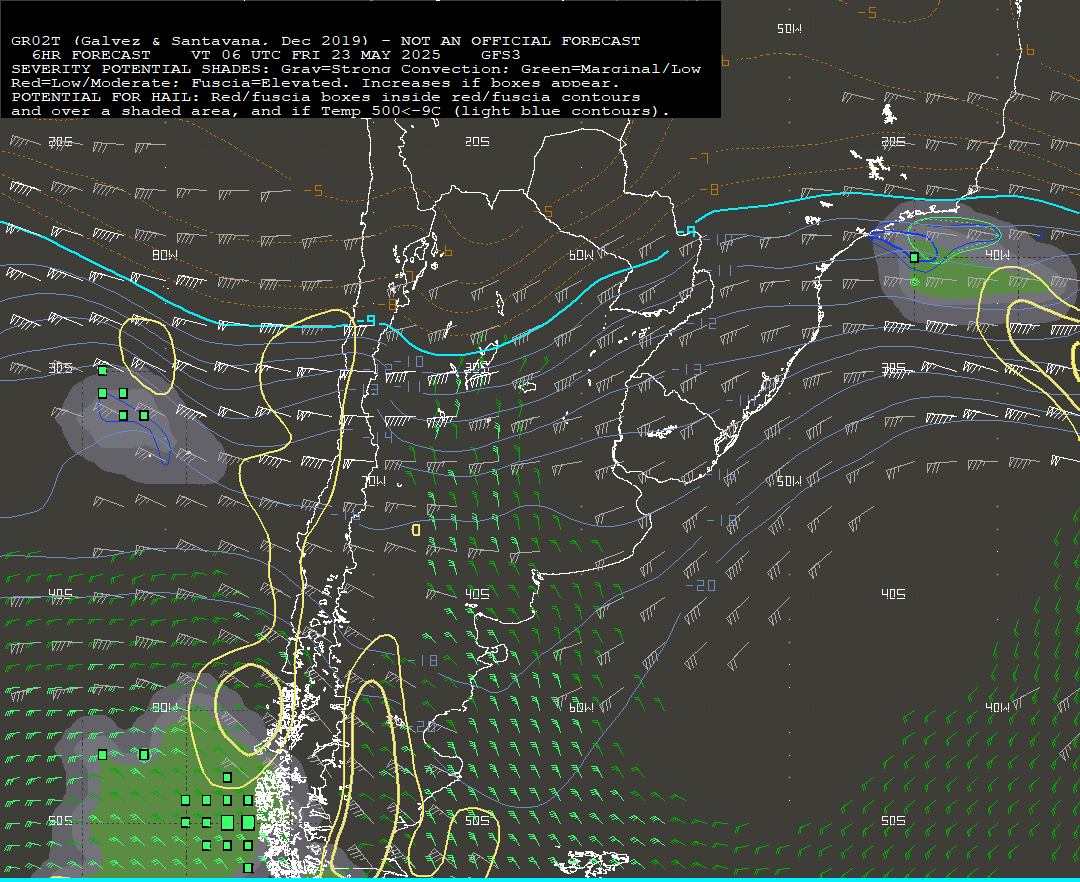Click '50W' label right of legend box
This screenshot has height=882, width=1080.
pos(789,28)
